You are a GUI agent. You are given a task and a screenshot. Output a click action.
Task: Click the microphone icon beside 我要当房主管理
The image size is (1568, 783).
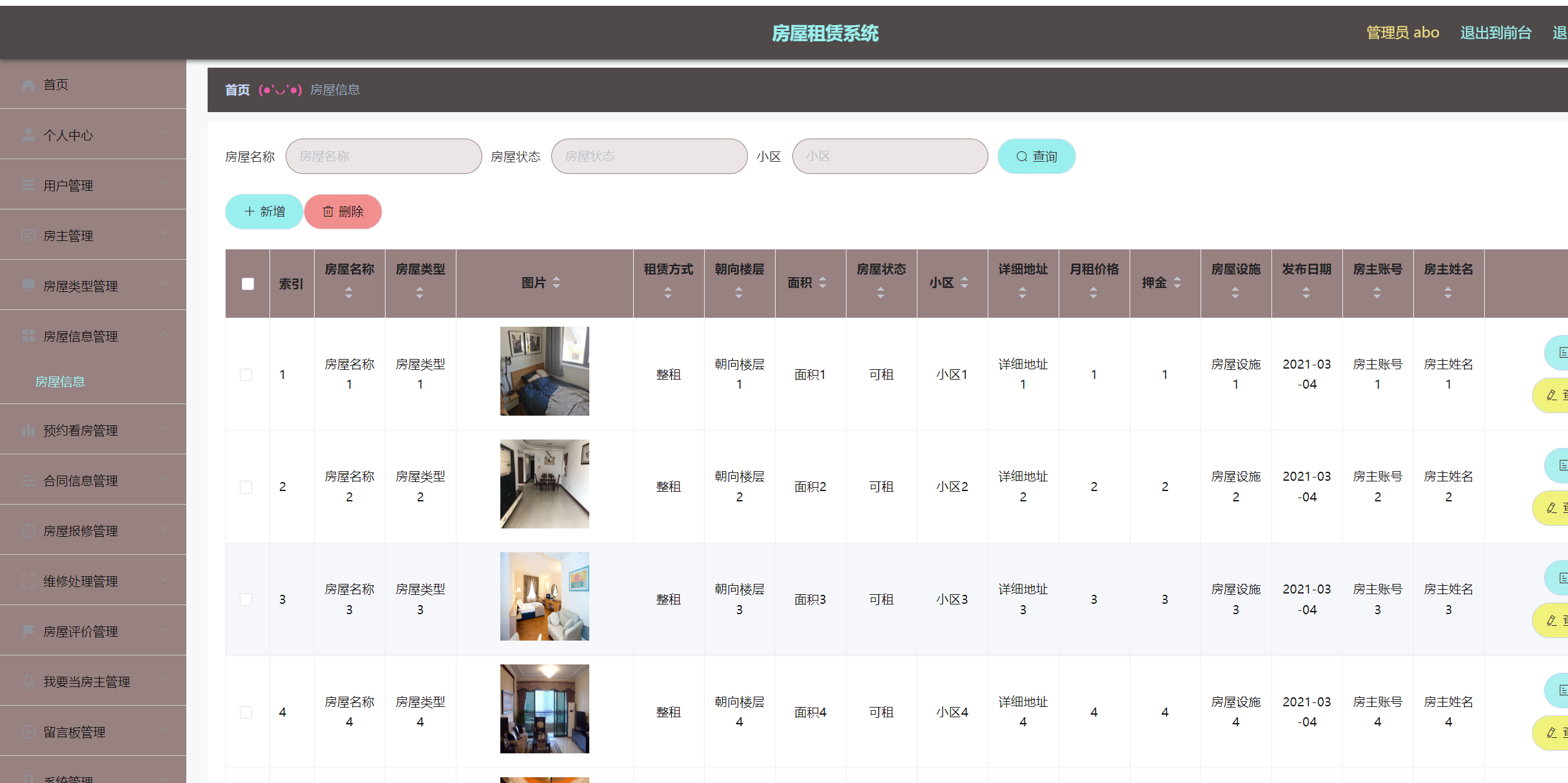coord(28,681)
